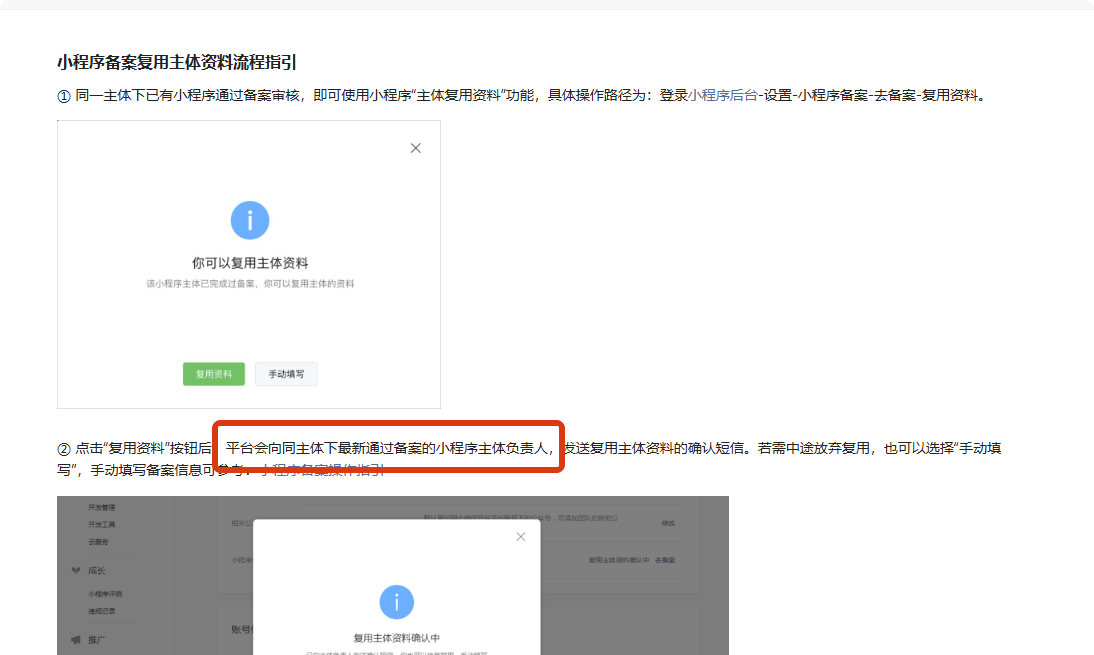Click the 复用主体资料确认中 status text beside 去备案
This screenshot has width=1094, height=655.
click(x=619, y=560)
